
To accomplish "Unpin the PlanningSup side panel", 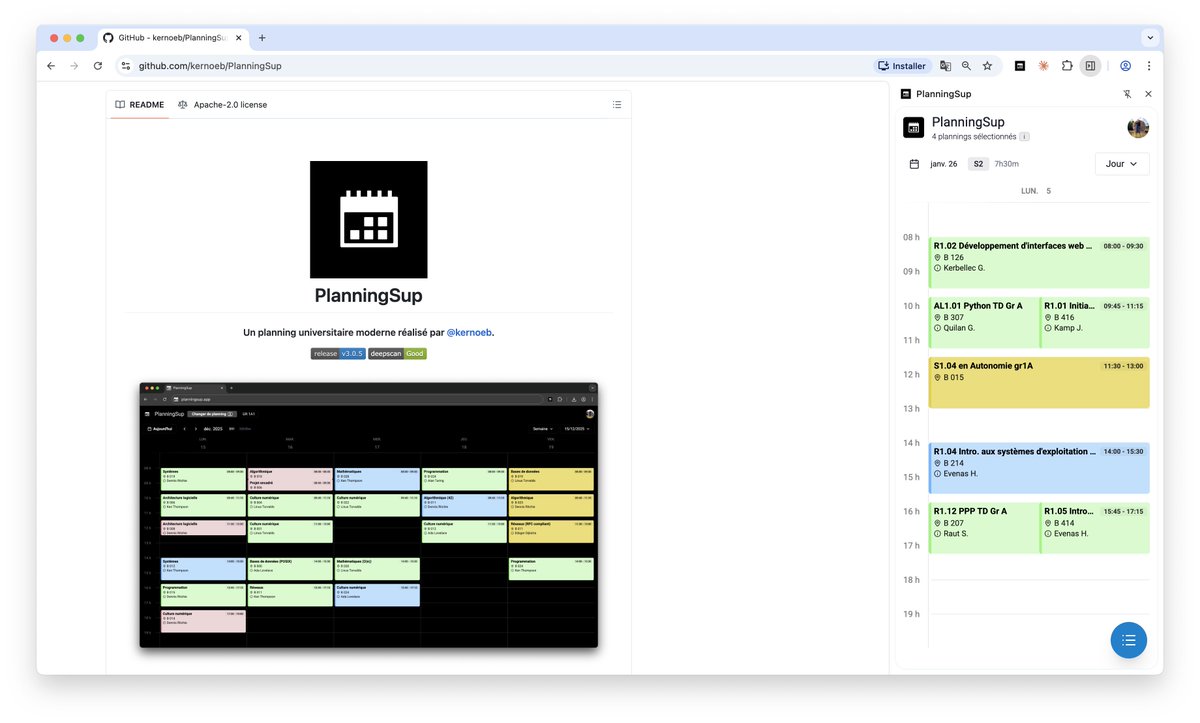I will [1127, 94].
